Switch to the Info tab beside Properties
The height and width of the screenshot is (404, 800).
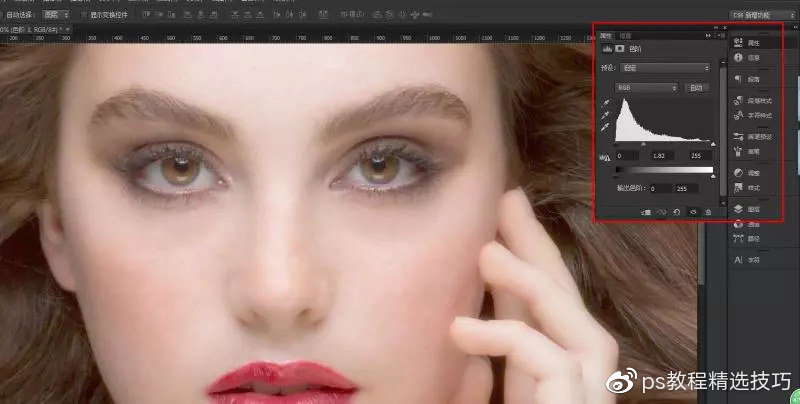pyautogui.click(x=623, y=35)
